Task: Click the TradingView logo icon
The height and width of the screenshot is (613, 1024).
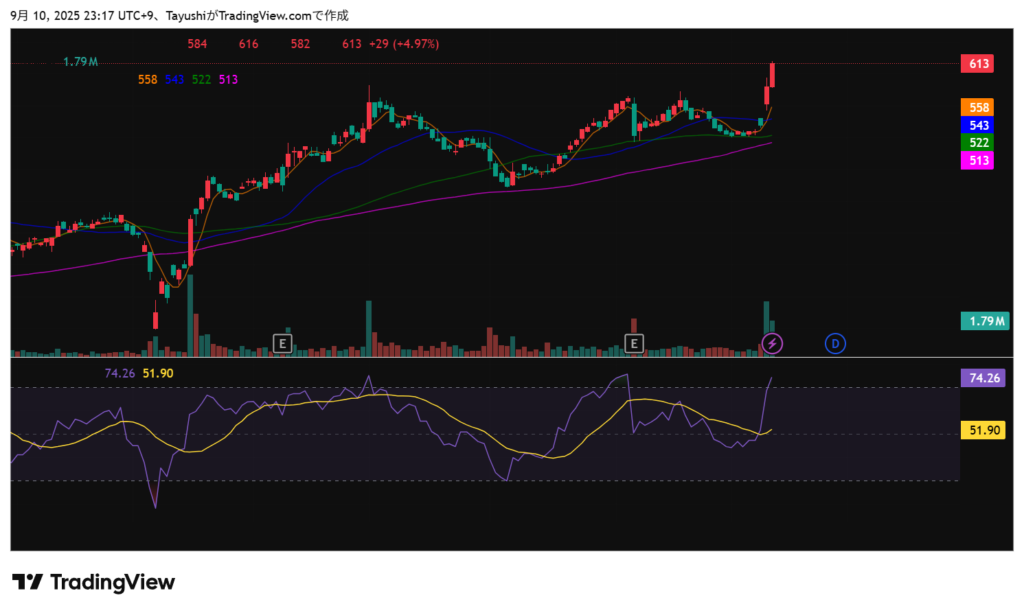Action: [27, 582]
